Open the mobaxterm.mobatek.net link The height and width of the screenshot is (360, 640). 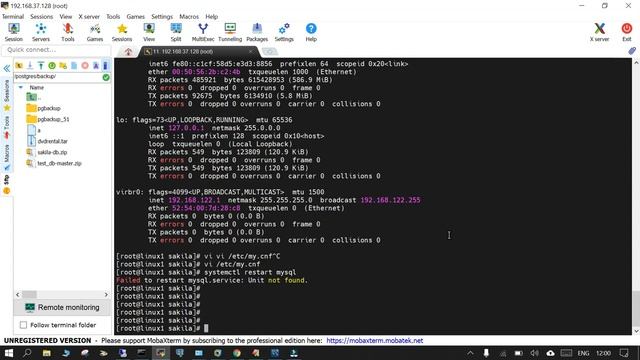[374, 340]
